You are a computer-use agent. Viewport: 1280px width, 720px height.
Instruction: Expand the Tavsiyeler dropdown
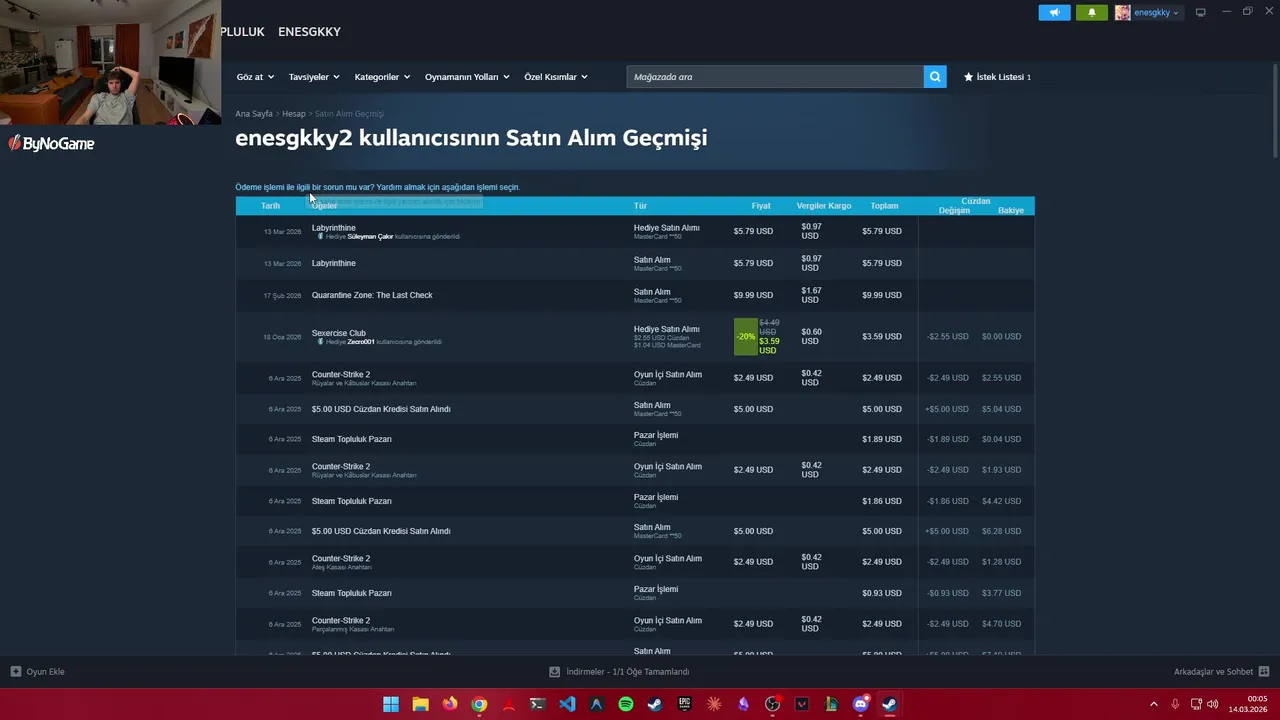[x=314, y=77]
